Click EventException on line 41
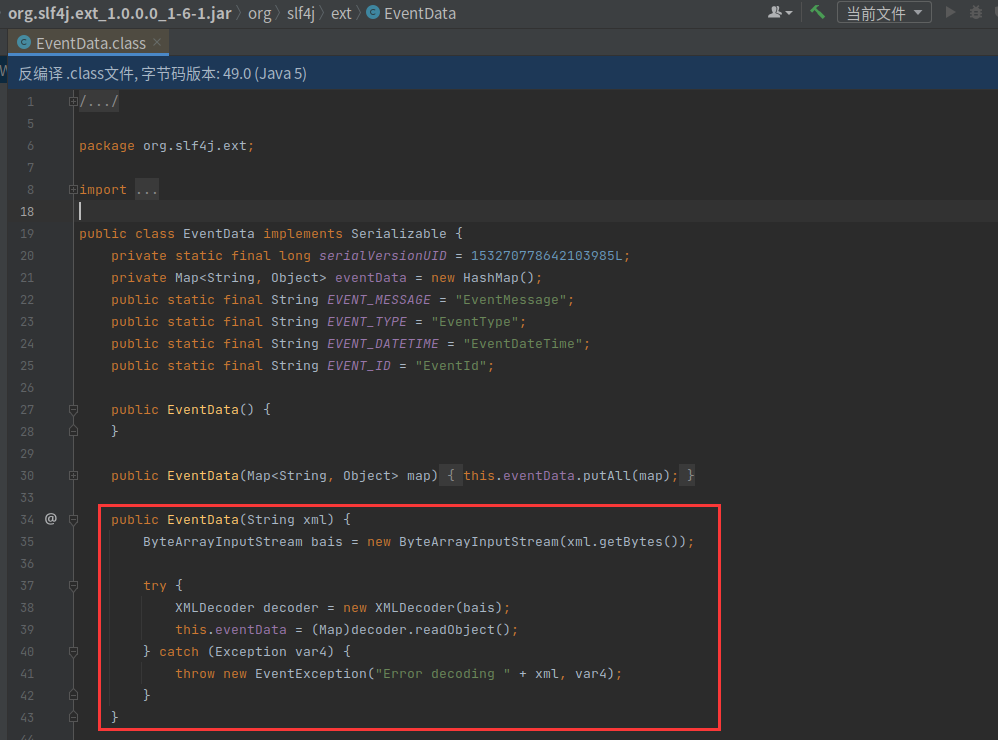 coord(311,673)
